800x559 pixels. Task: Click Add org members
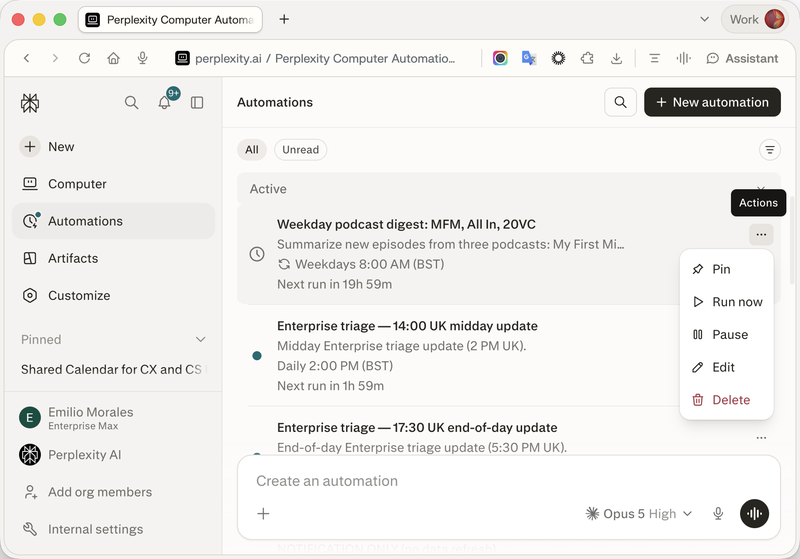click(x=88, y=492)
